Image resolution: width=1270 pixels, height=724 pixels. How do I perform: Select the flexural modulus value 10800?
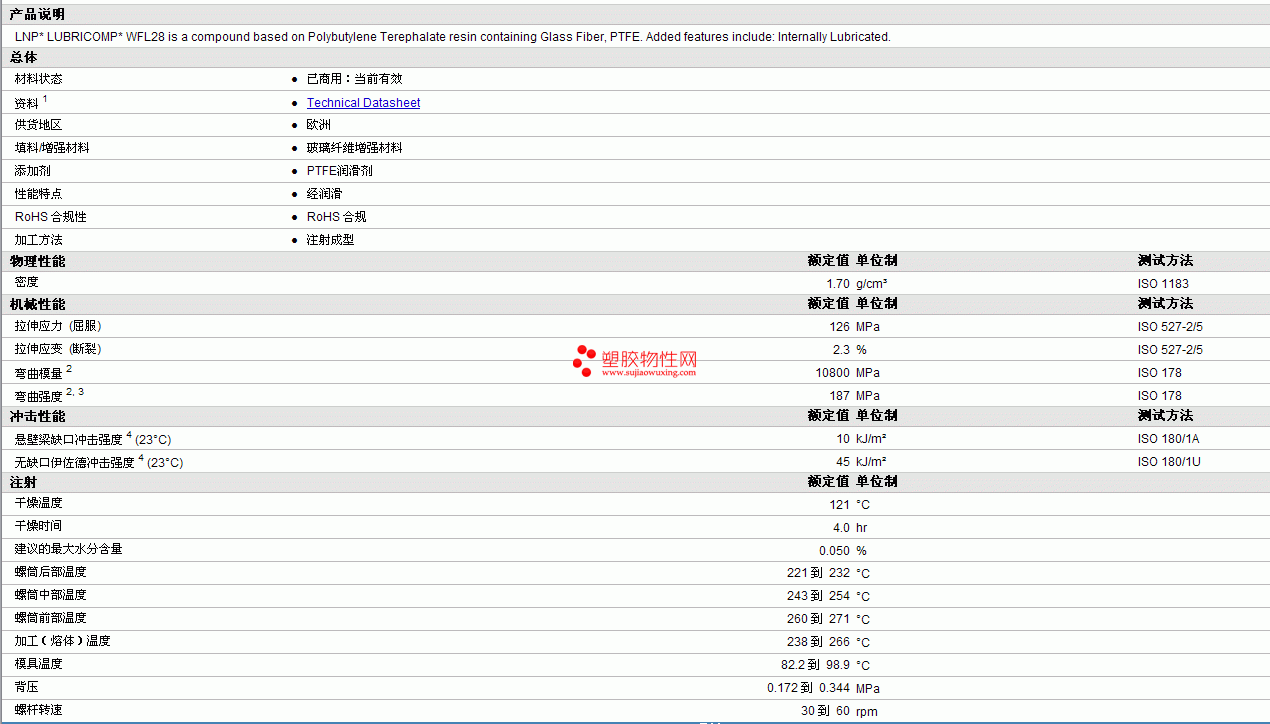tap(834, 373)
